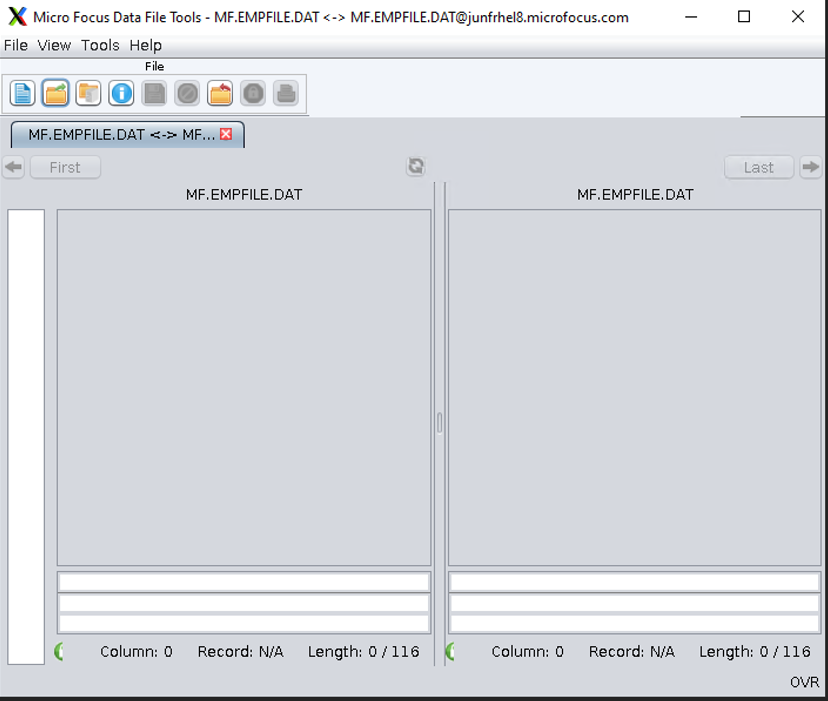Click the Open file folder icon

click(55, 94)
